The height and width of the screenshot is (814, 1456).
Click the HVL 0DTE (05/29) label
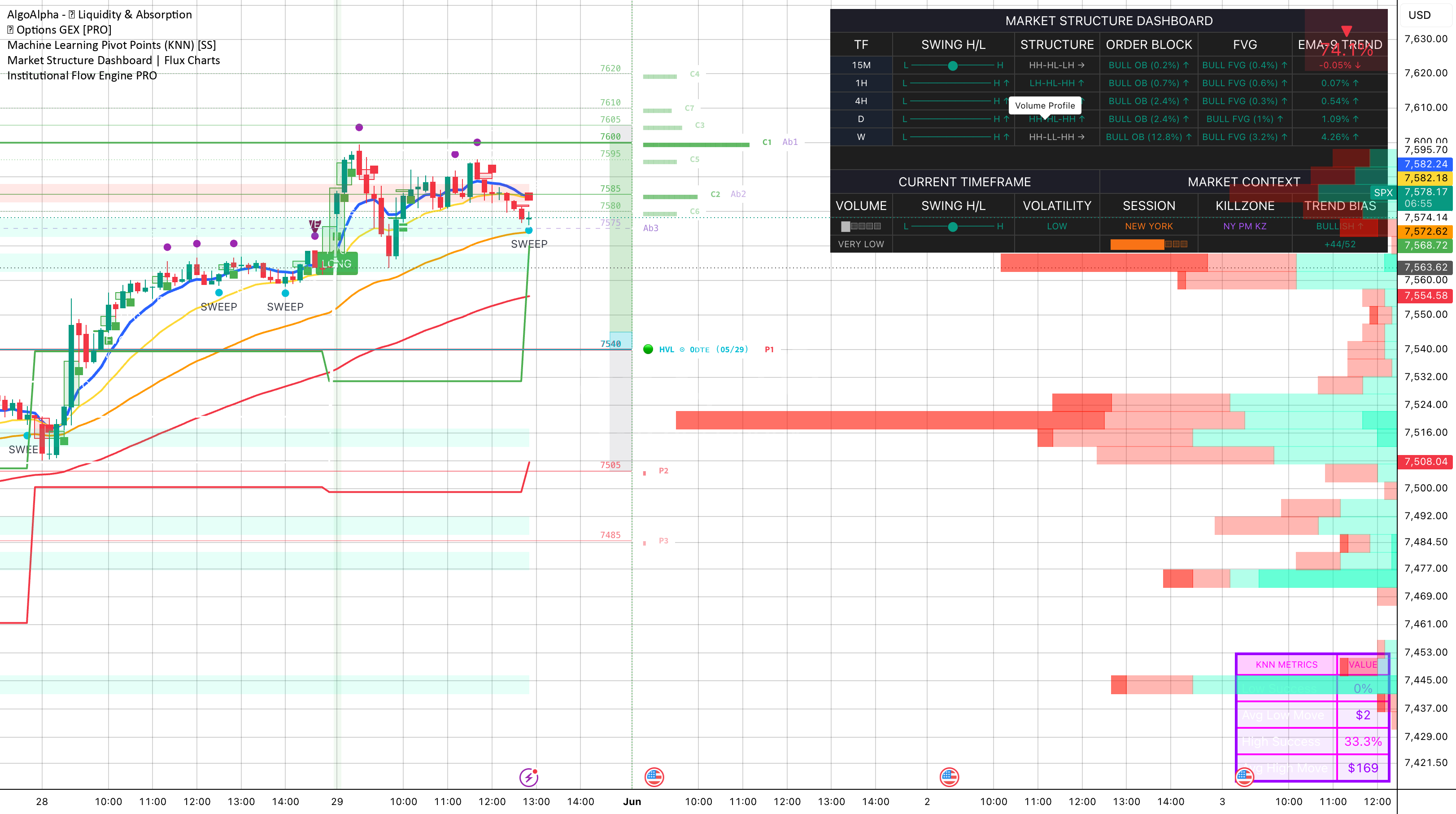point(704,350)
